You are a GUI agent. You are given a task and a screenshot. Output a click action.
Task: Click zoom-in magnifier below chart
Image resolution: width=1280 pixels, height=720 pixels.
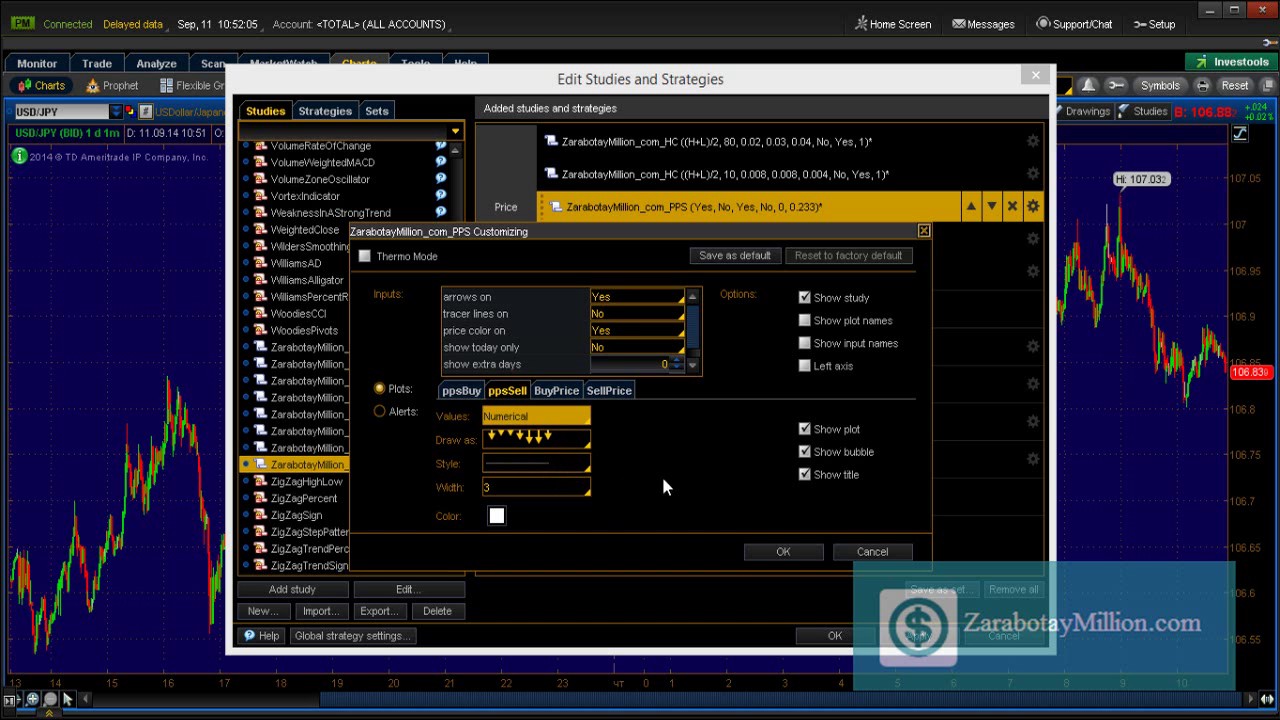pos(33,699)
